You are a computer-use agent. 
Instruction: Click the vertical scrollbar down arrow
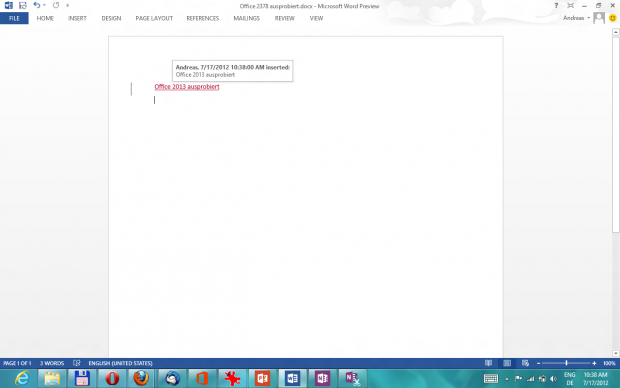pos(616,353)
